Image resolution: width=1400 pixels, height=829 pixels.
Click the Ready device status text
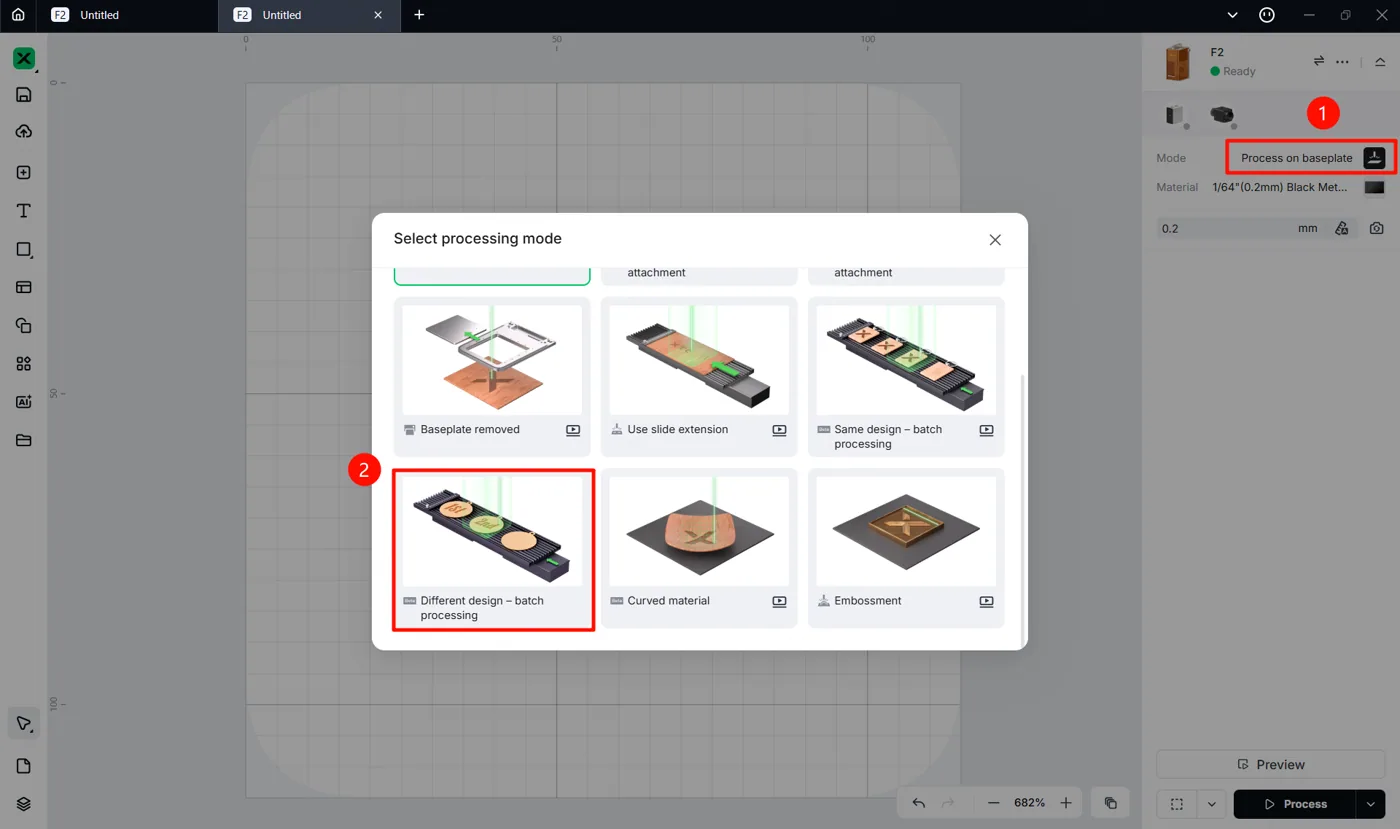click(x=1239, y=72)
